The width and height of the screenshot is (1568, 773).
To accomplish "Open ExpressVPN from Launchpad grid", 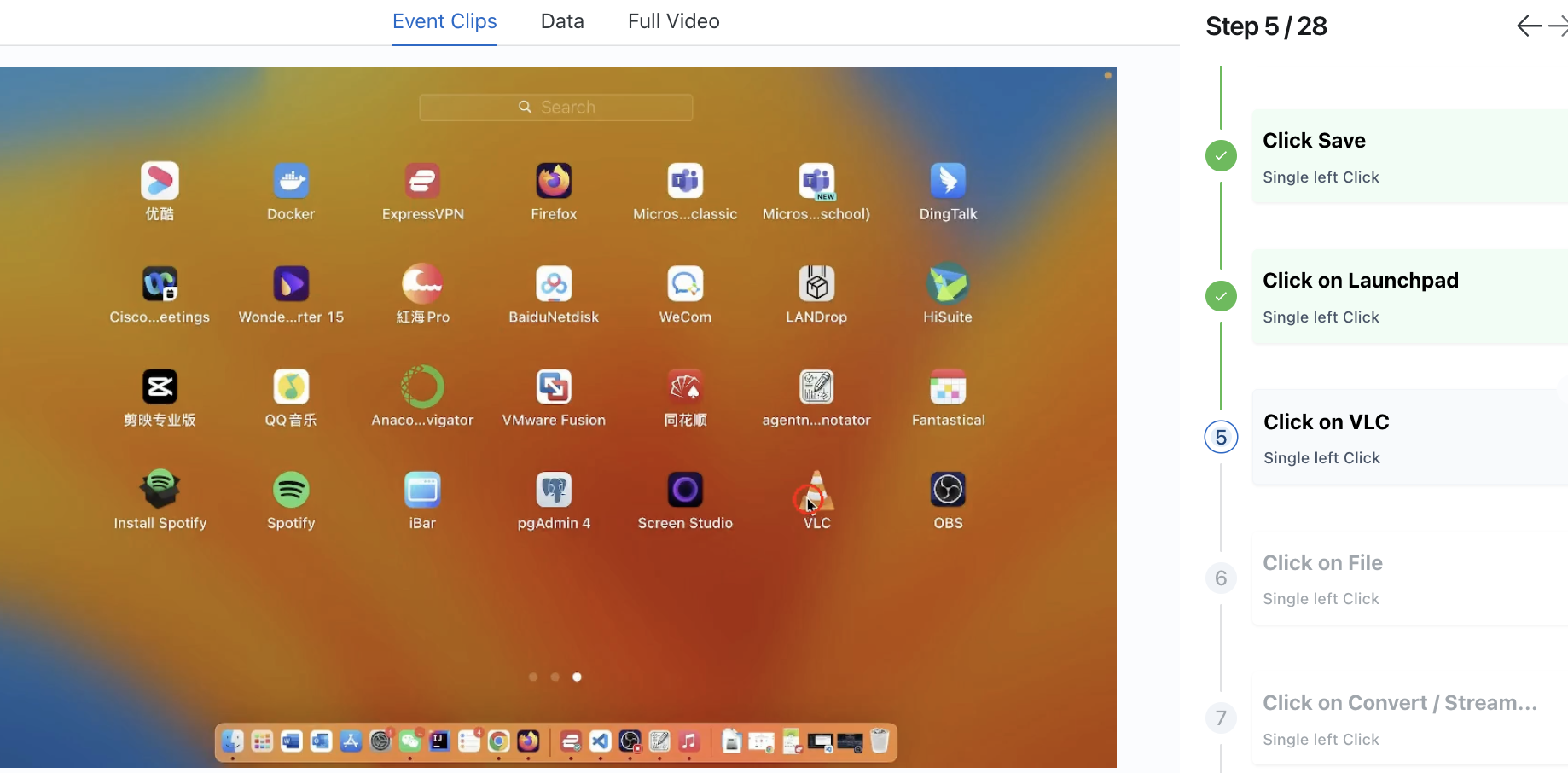I will click(x=422, y=180).
